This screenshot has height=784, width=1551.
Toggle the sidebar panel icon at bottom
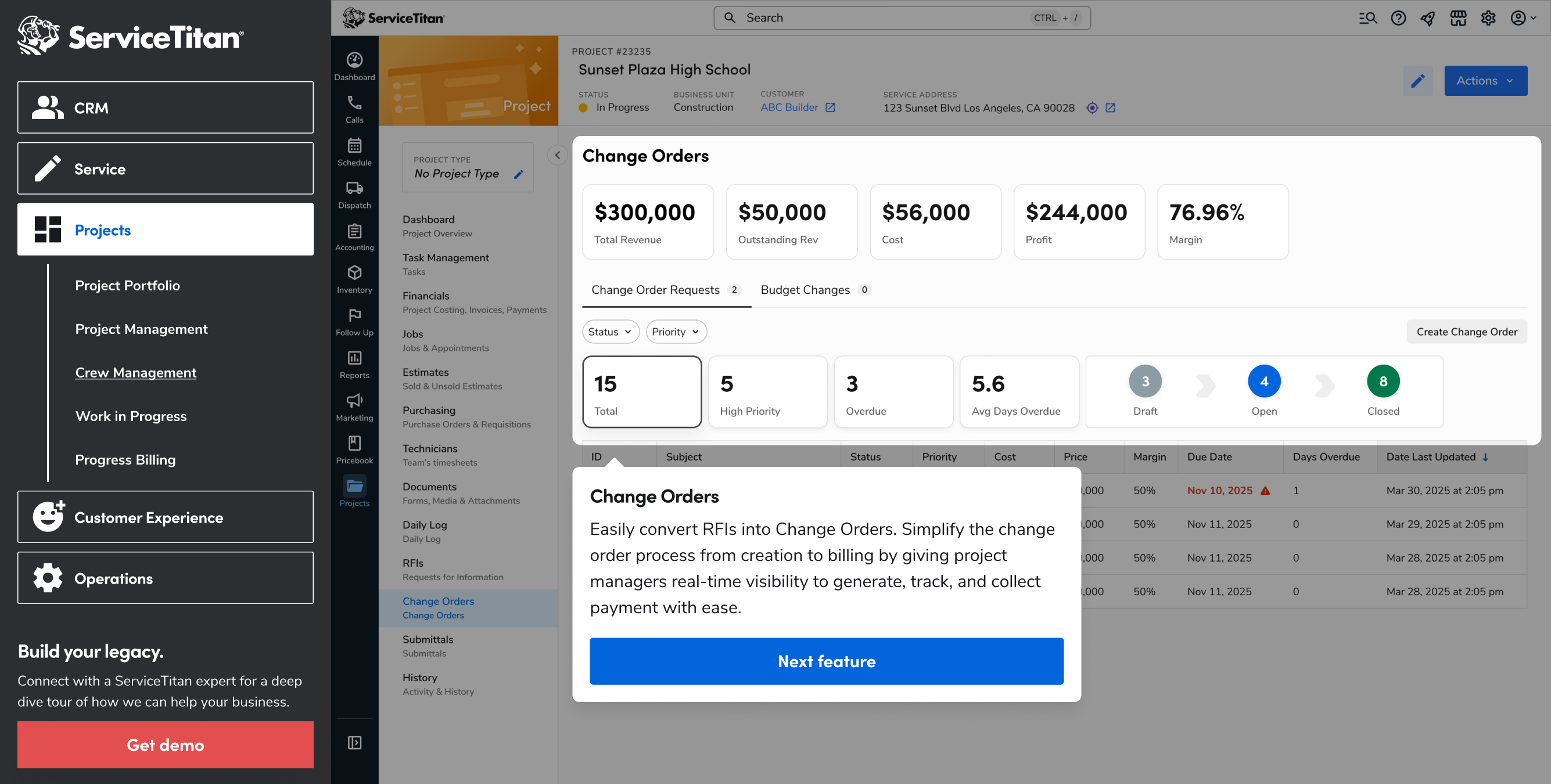(x=354, y=742)
